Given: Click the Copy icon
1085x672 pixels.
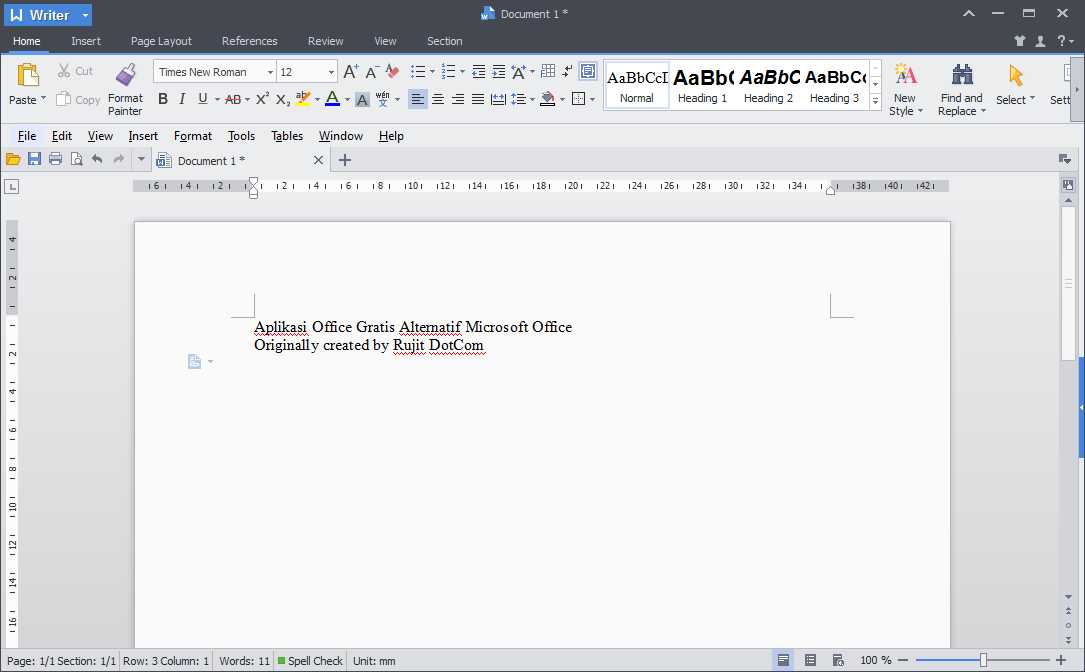Looking at the screenshot, I should click(x=63, y=99).
